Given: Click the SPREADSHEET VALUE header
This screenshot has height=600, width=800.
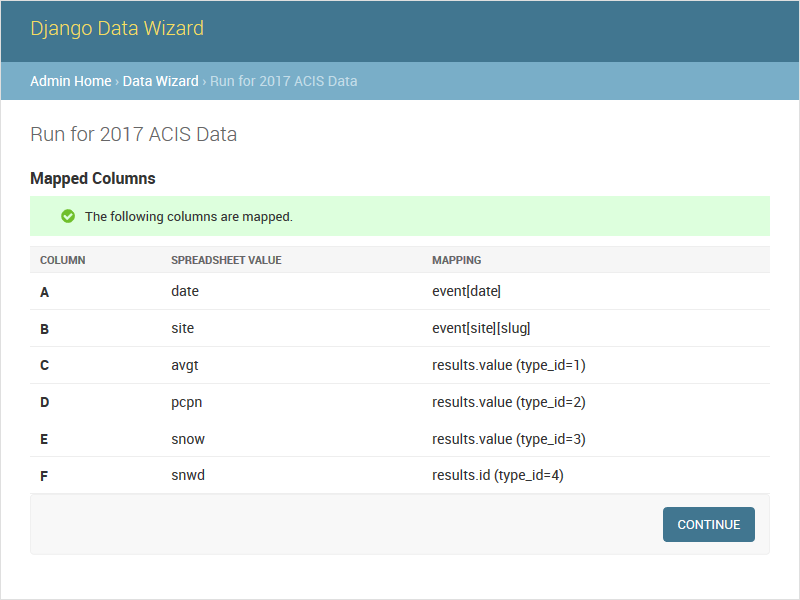Looking at the screenshot, I should click(226, 260).
